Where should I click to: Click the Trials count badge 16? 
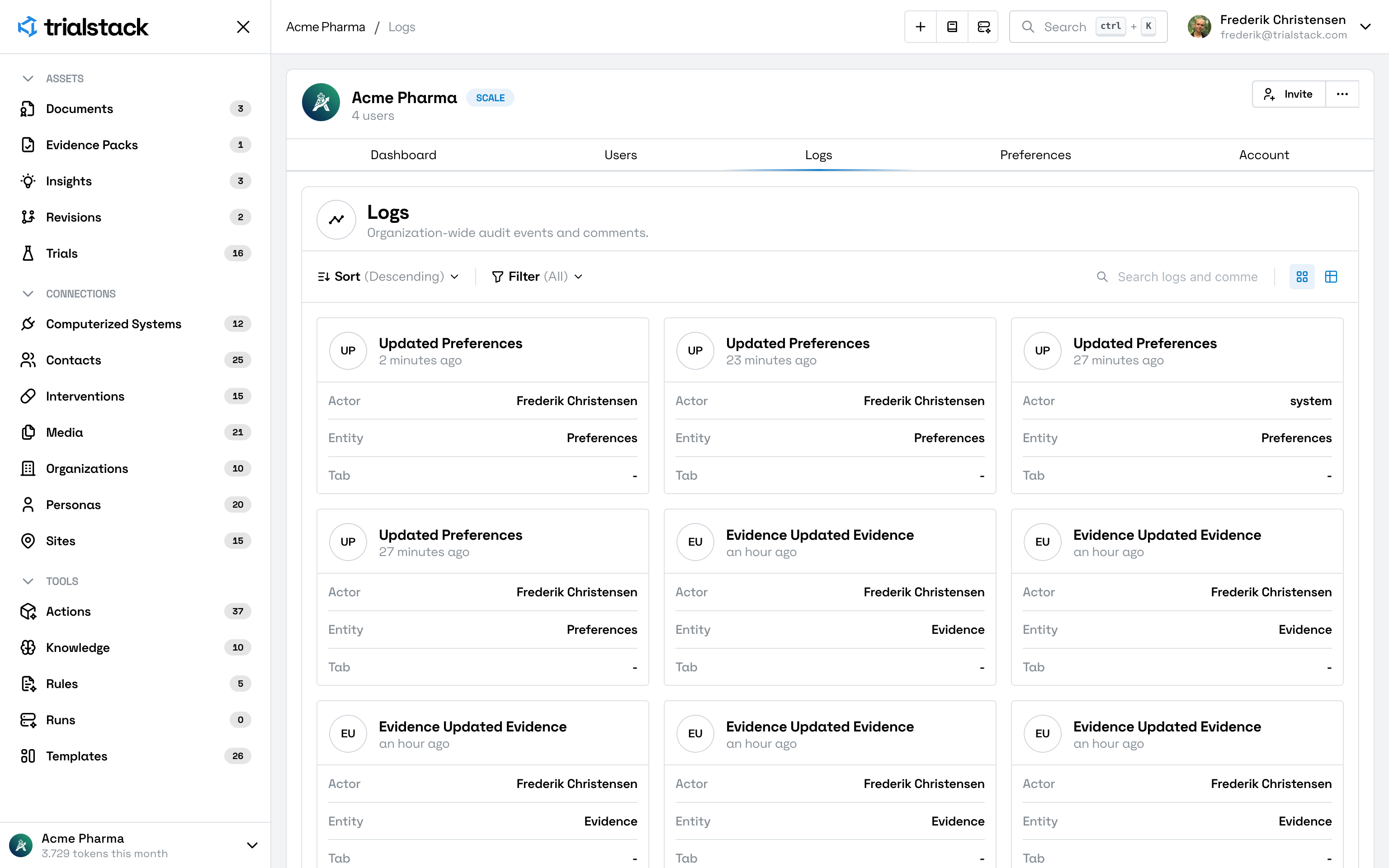coord(238,253)
